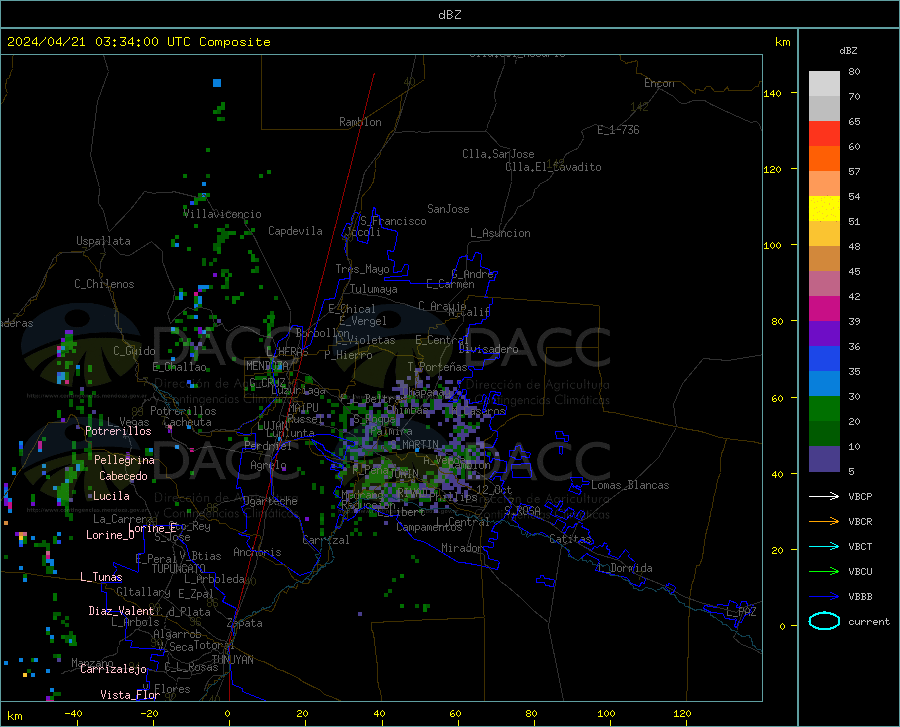Select the bright yellow legend swatch
Viewport: 900px width, 727px height.
(x=824, y=209)
